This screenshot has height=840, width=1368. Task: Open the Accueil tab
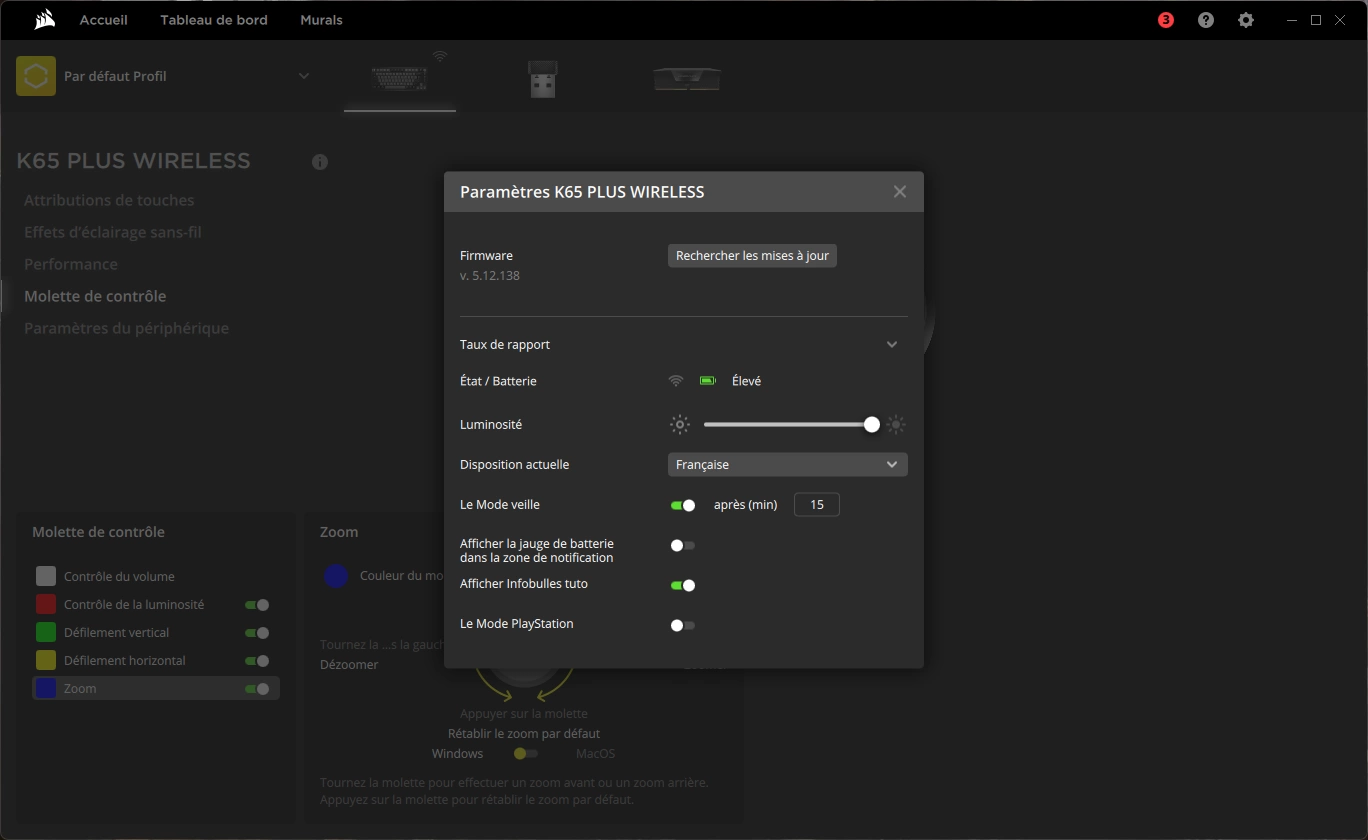pyautogui.click(x=104, y=20)
